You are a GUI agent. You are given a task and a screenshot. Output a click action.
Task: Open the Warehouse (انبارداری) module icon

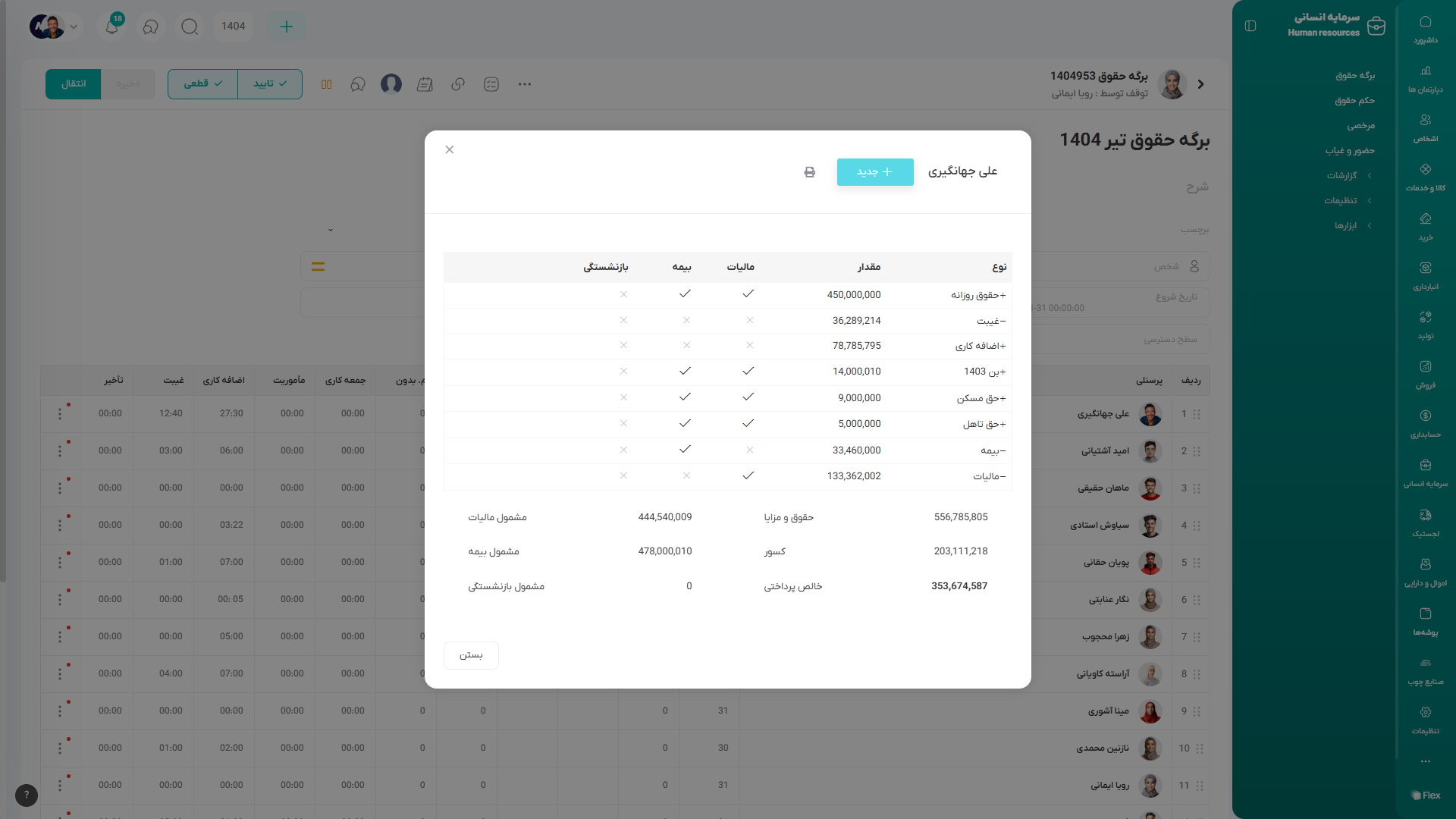point(1425,275)
